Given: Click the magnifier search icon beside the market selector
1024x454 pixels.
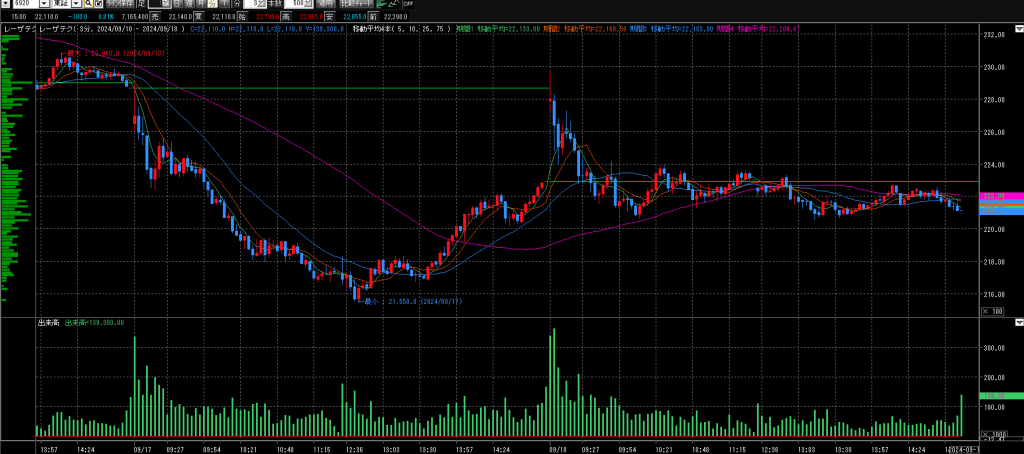Looking at the screenshot, I should pyautogui.click(x=86, y=5).
